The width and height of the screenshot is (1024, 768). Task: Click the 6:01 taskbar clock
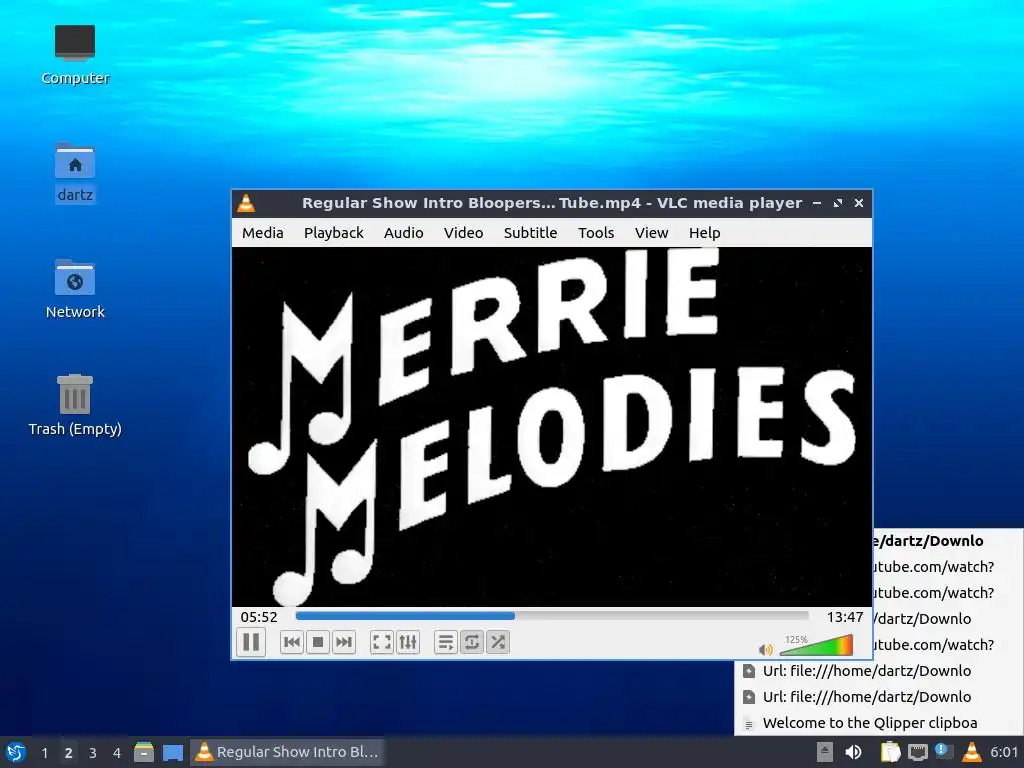(1004, 752)
